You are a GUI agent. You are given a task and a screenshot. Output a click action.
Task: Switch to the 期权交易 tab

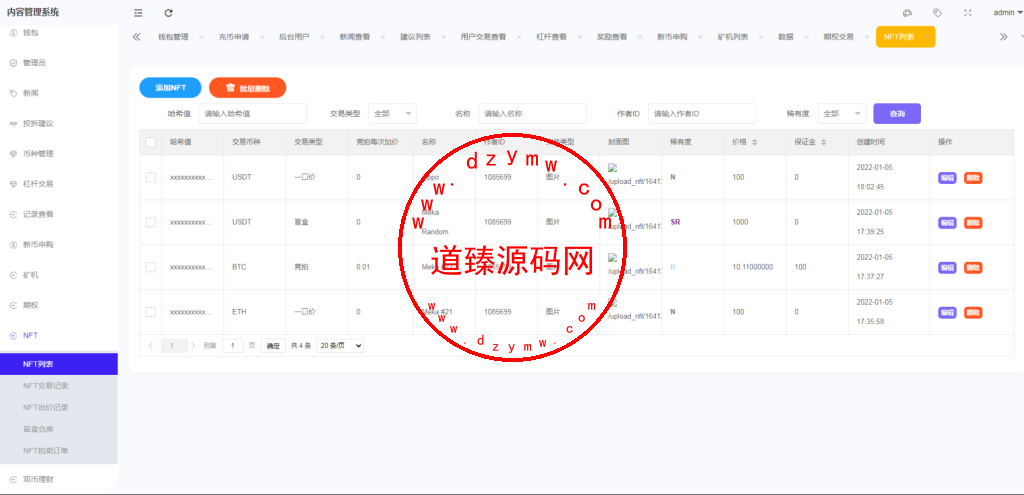(839, 37)
